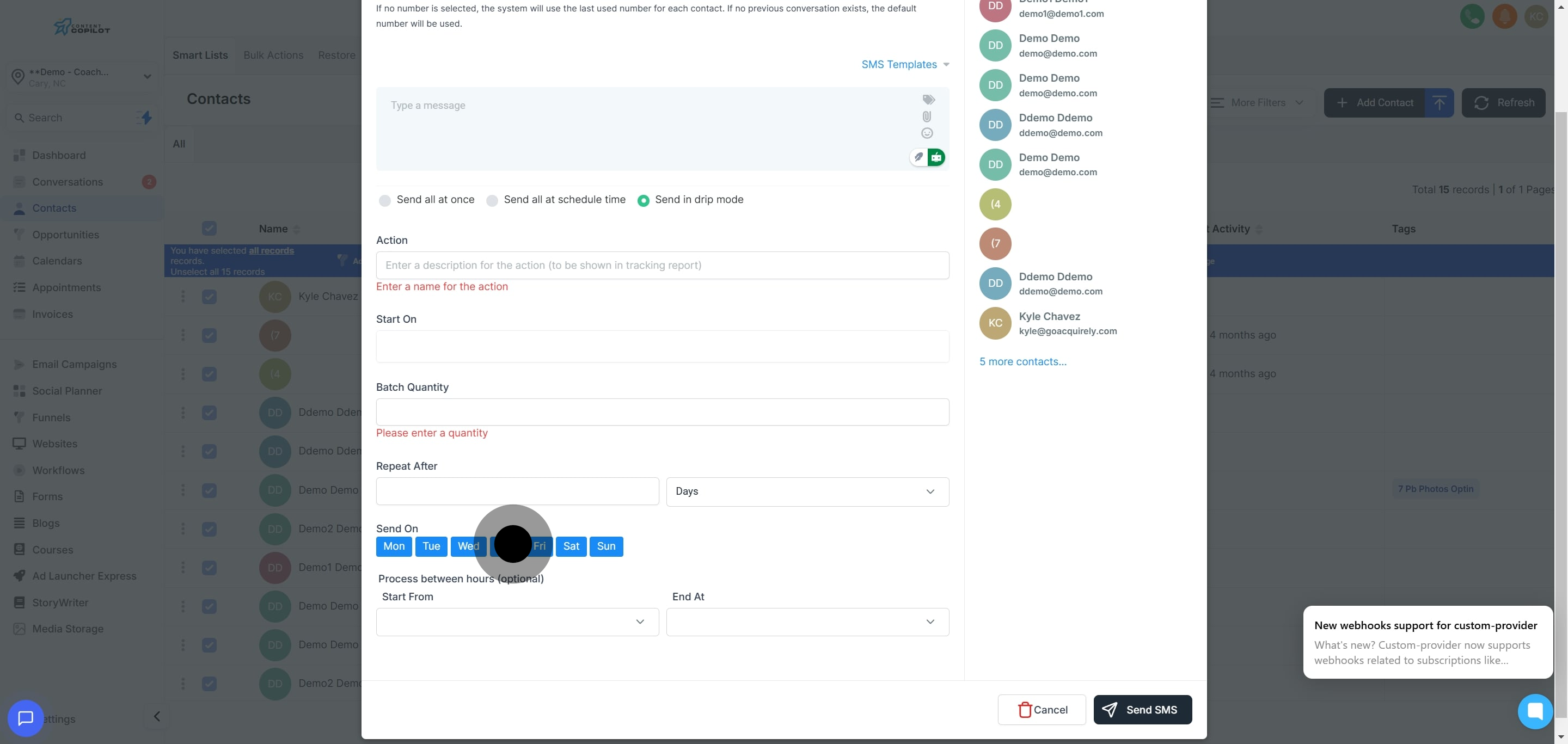Select Send all at schedule time

(492, 201)
